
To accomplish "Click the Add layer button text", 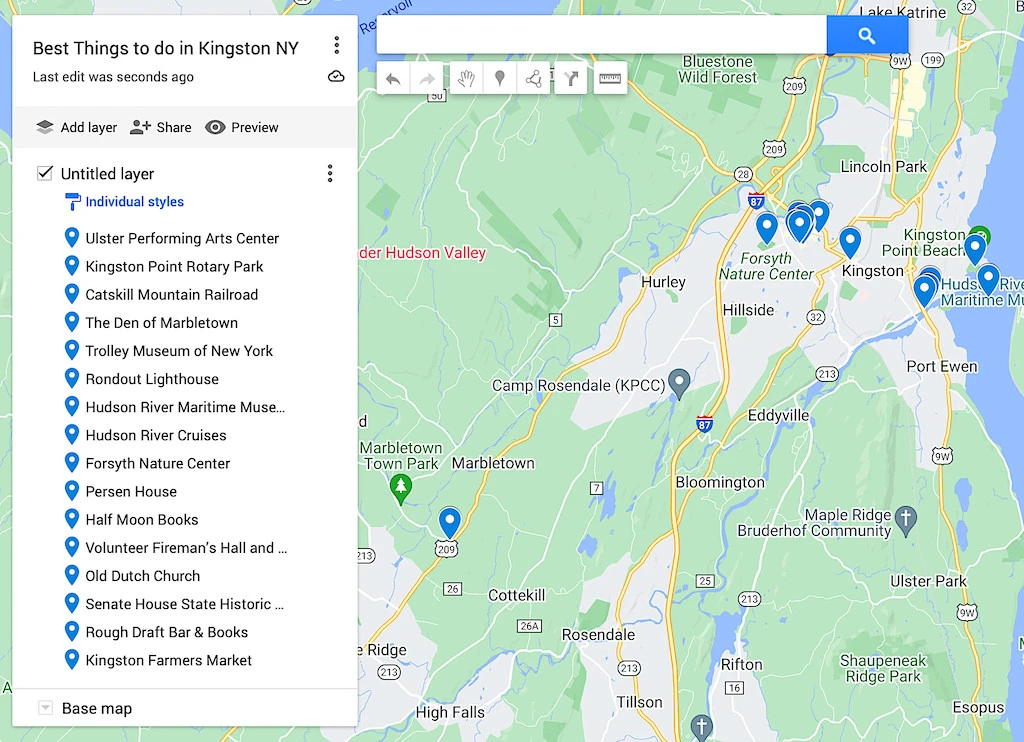I will click(89, 127).
